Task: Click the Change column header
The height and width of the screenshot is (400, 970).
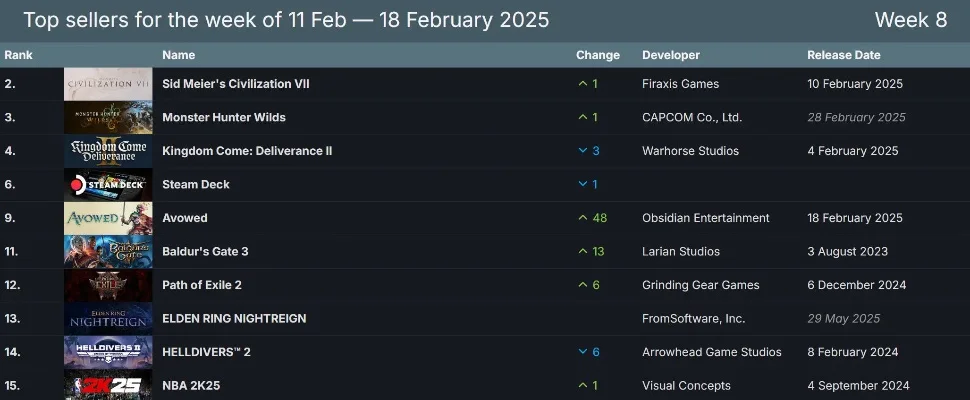Action: [x=598, y=55]
